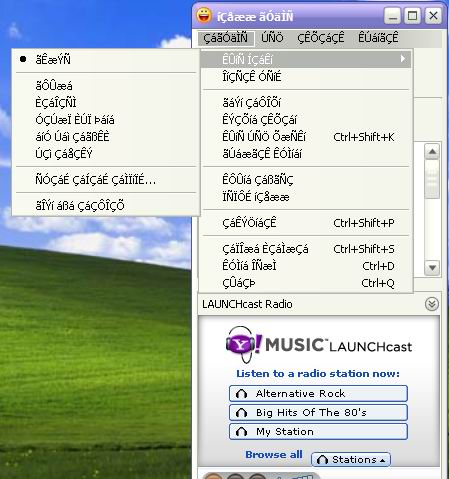This screenshot has height=479, width=449.
Task: Pick submenu status "ÈÇáÎÇÑÌ"
Action: pos(106,103)
